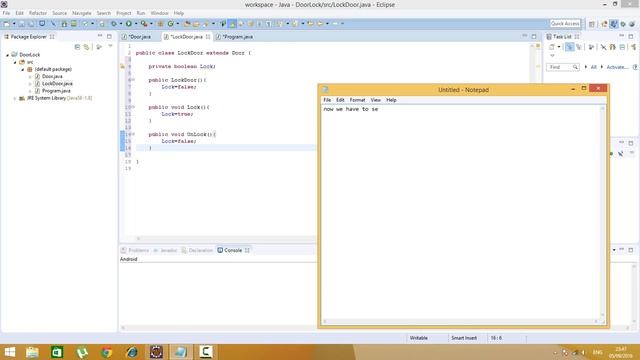640x360 pixels.
Task: Click the Quick Access search field
Action: point(565,24)
